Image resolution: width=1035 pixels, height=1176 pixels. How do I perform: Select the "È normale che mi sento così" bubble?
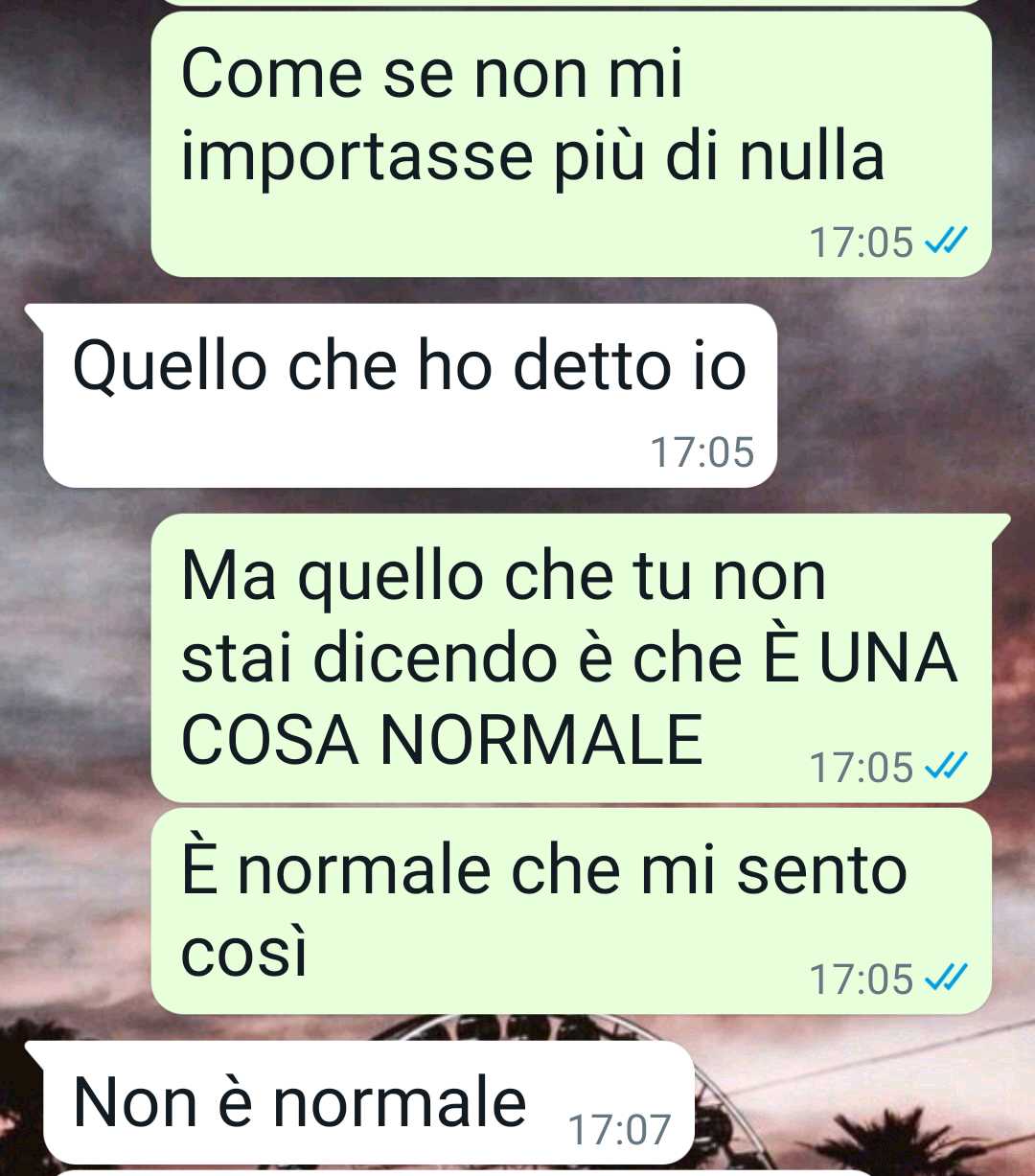coord(571,911)
